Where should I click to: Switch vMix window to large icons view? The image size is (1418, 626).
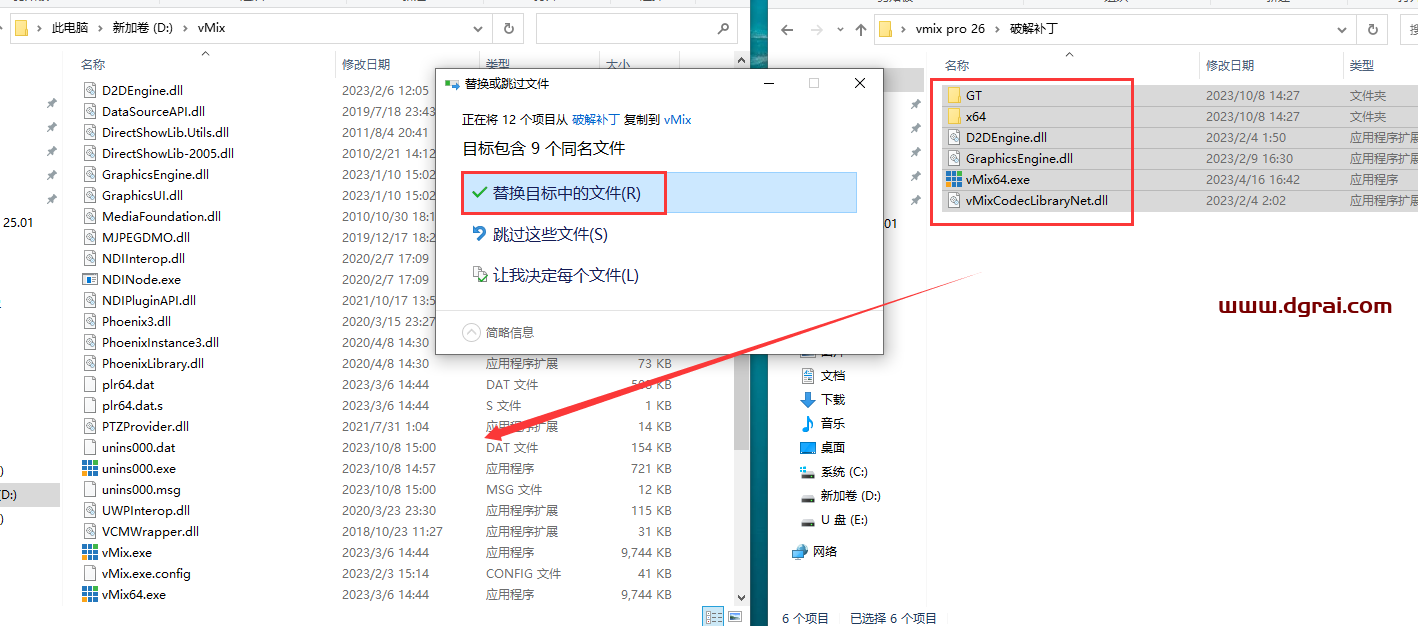click(x=735, y=617)
